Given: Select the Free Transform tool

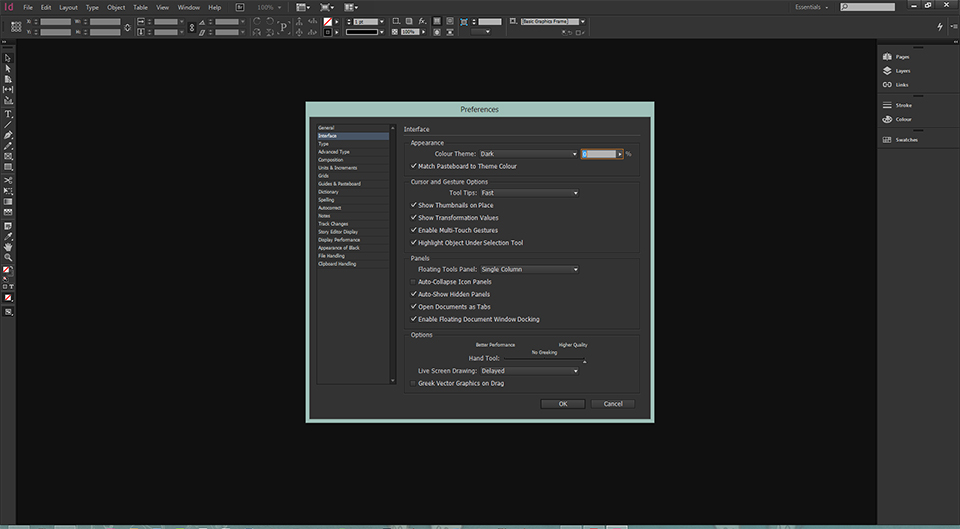Looking at the screenshot, I should click(x=8, y=191).
